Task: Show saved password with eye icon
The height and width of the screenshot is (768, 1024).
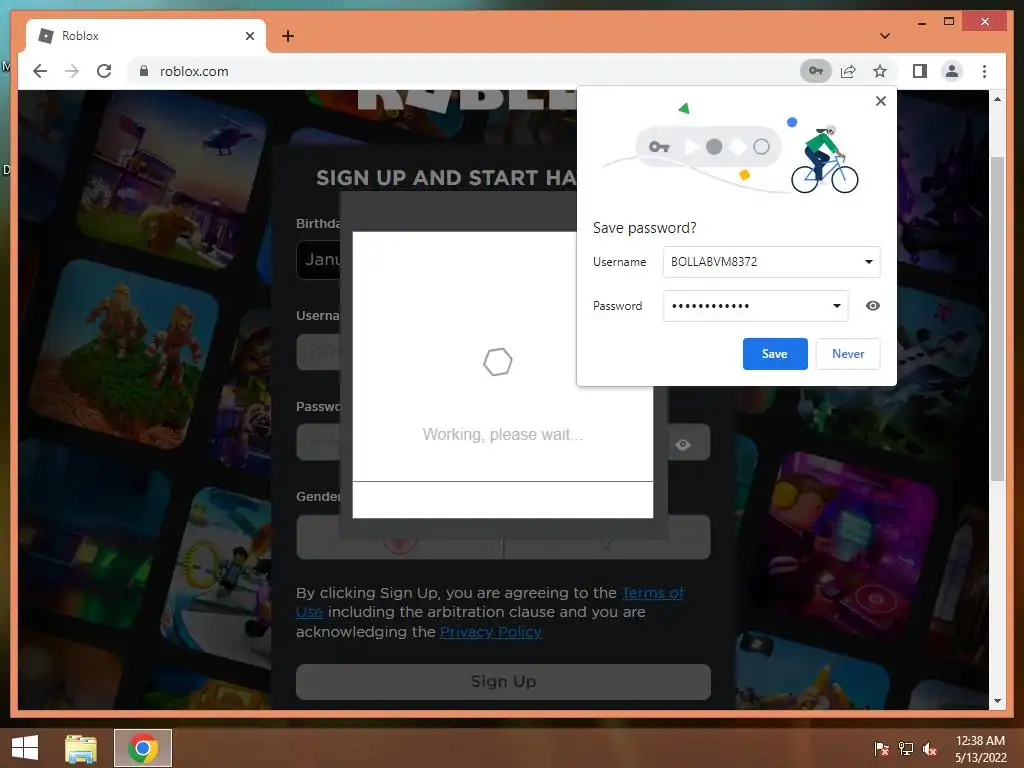Action: click(872, 306)
